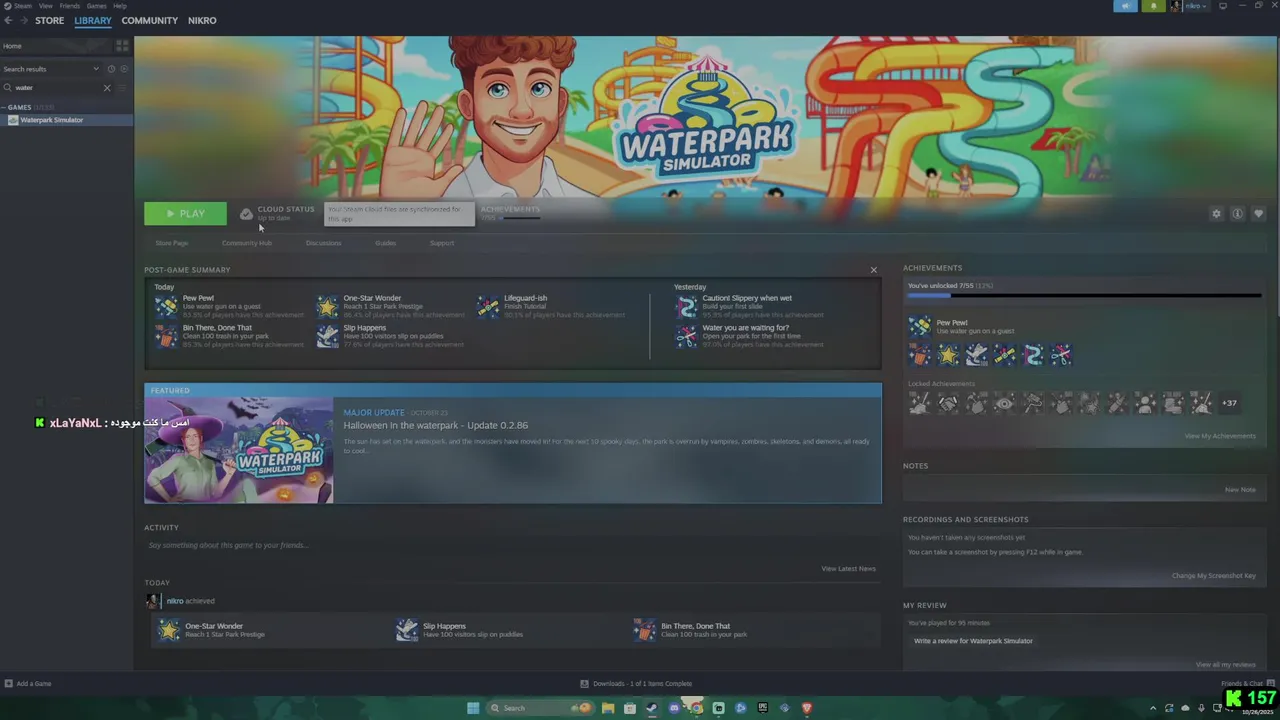Open Discord from the taskbar
This screenshot has height=720, width=1280.
(674, 708)
